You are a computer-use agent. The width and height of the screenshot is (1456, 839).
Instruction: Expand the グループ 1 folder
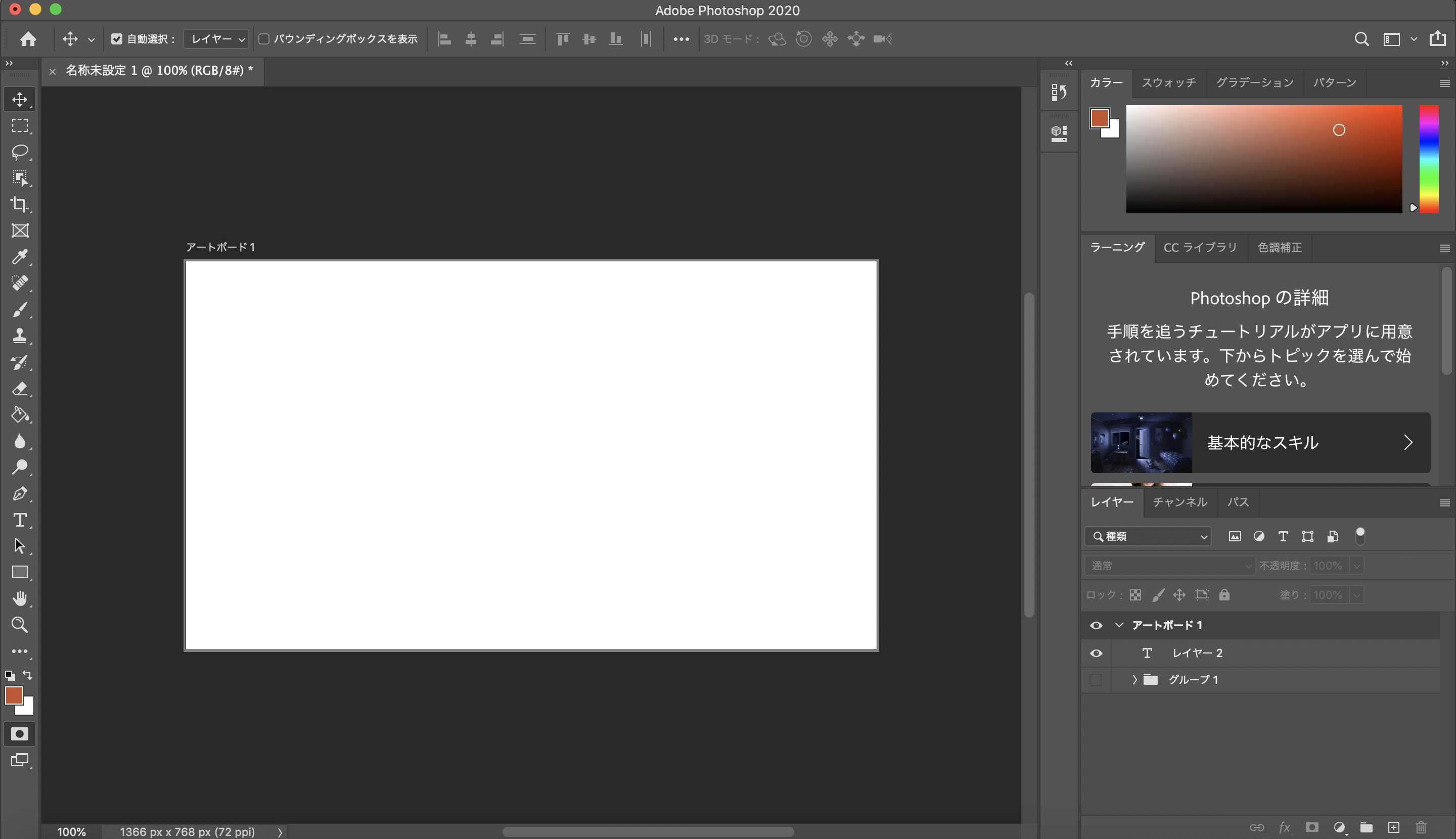1134,680
